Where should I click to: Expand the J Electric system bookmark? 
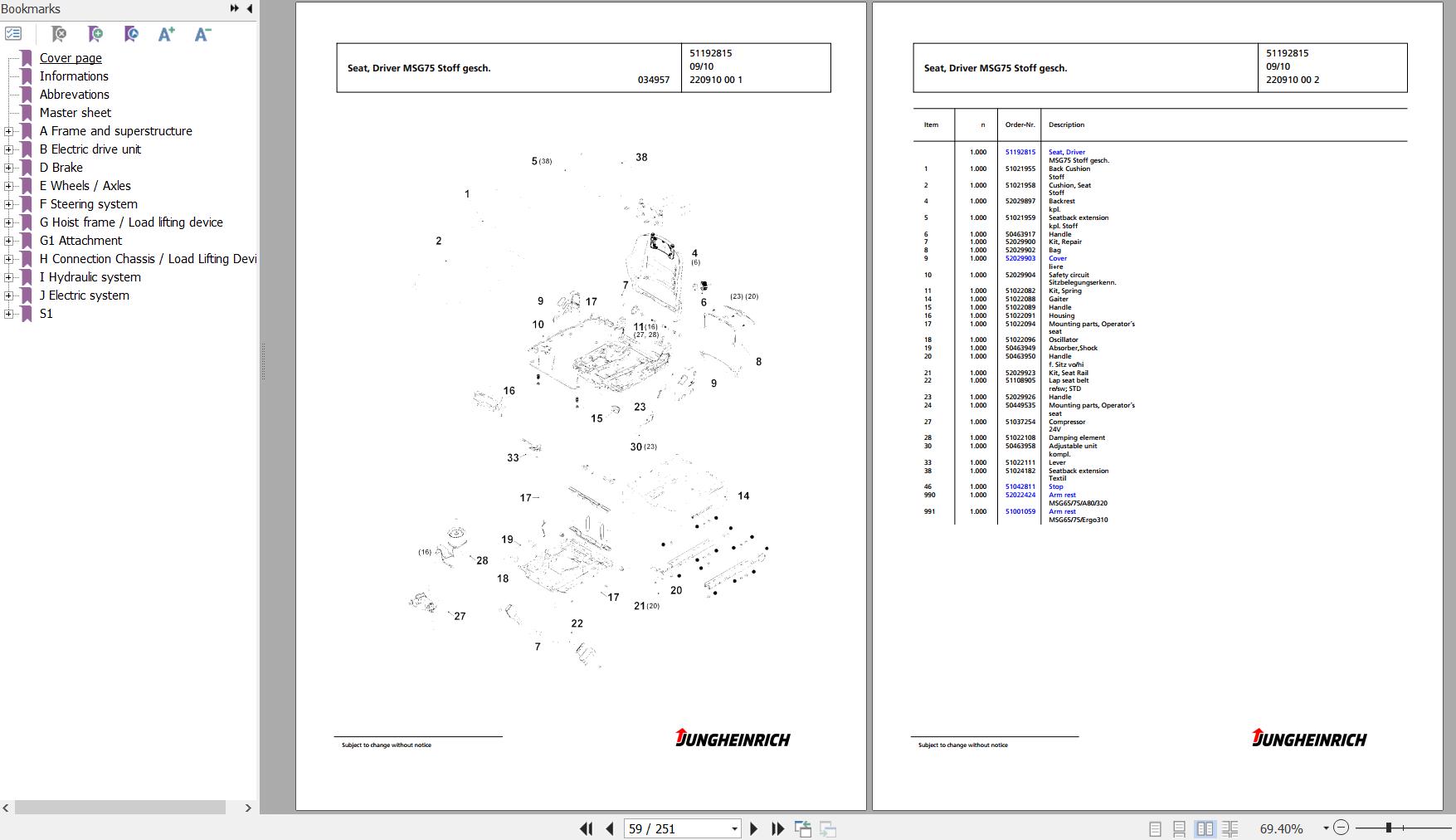(8, 295)
